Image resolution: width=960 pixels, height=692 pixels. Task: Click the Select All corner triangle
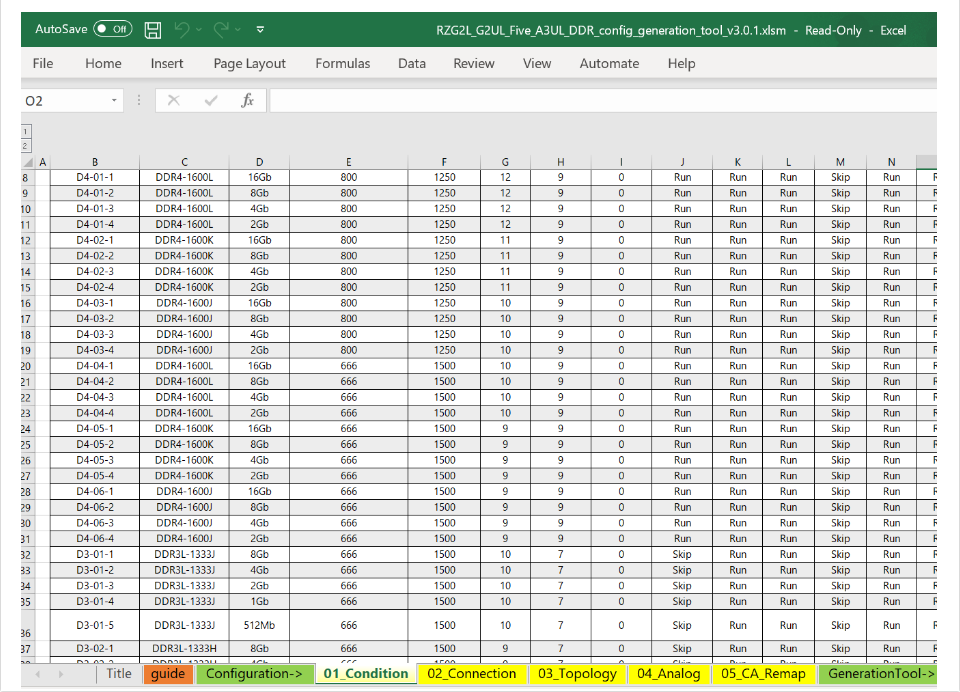[28, 162]
